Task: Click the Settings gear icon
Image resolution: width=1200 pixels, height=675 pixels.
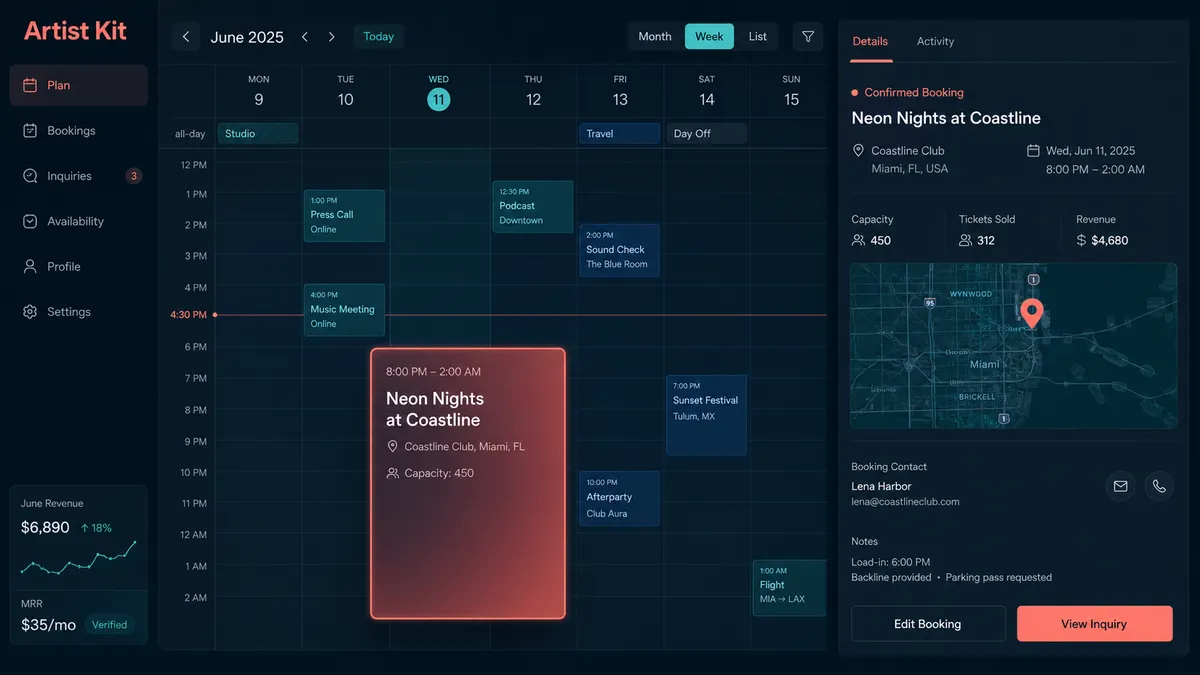Action: [x=30, y=312]
